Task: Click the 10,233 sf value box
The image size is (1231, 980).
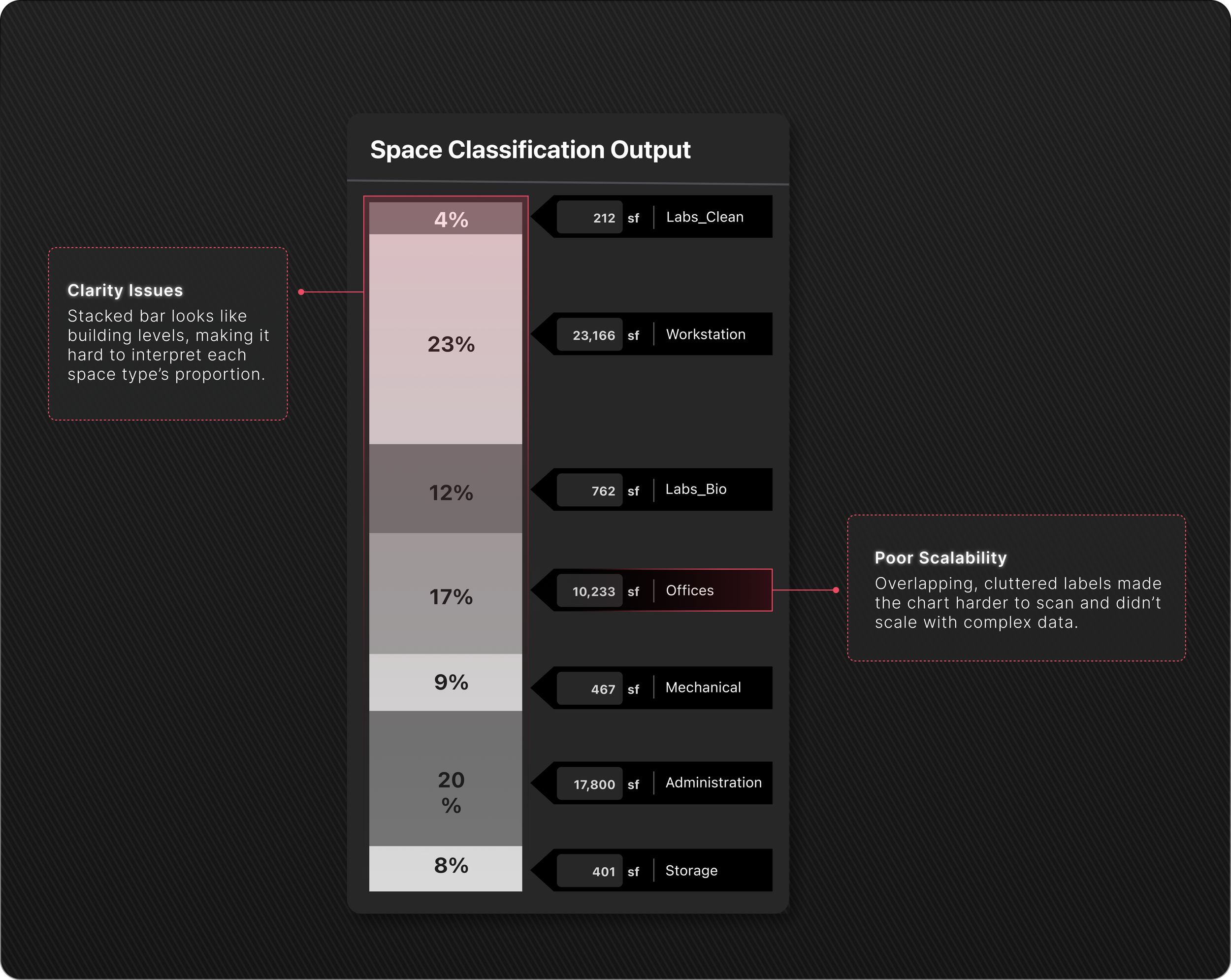Action: 590,591
